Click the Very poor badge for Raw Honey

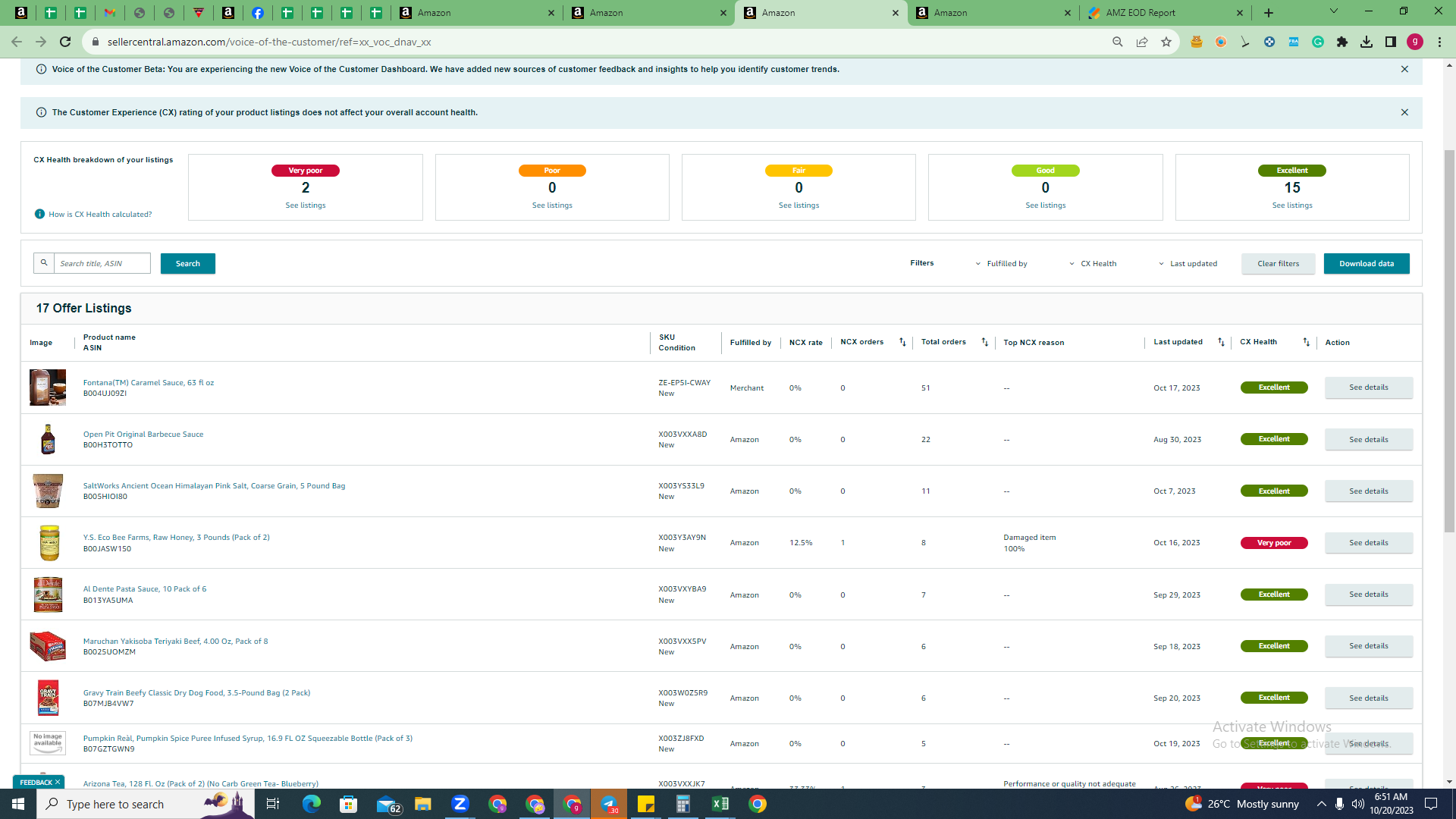point(1274,543)
